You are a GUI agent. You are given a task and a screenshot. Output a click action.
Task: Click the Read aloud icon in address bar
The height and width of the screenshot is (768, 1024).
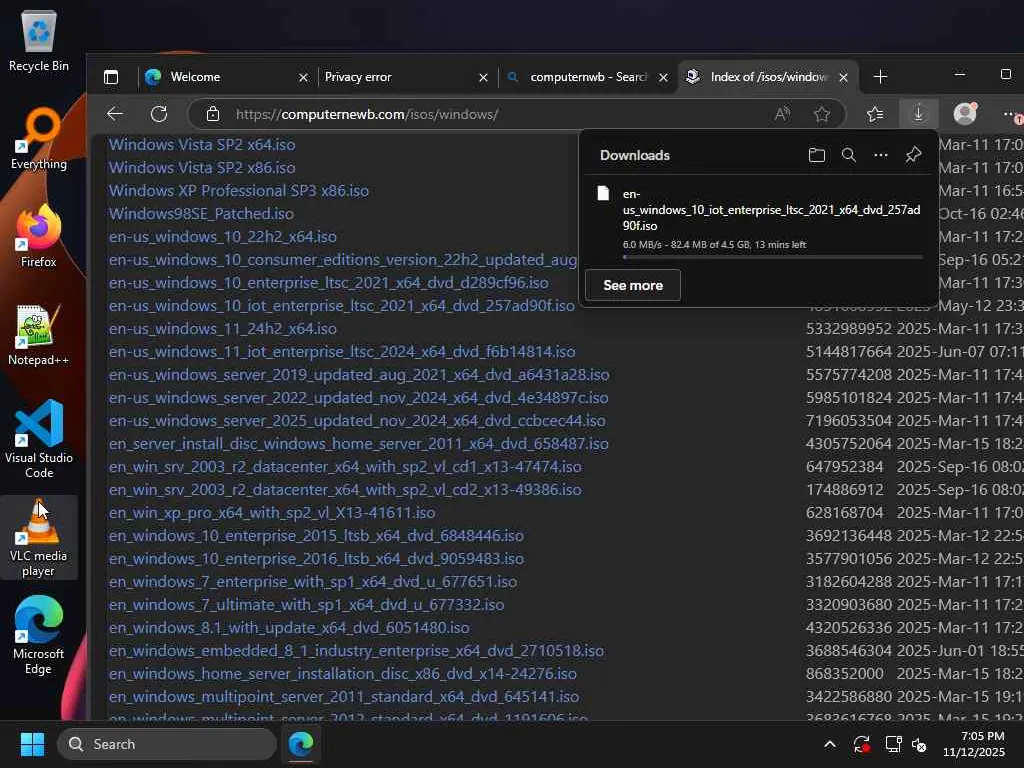pos(782,114)
